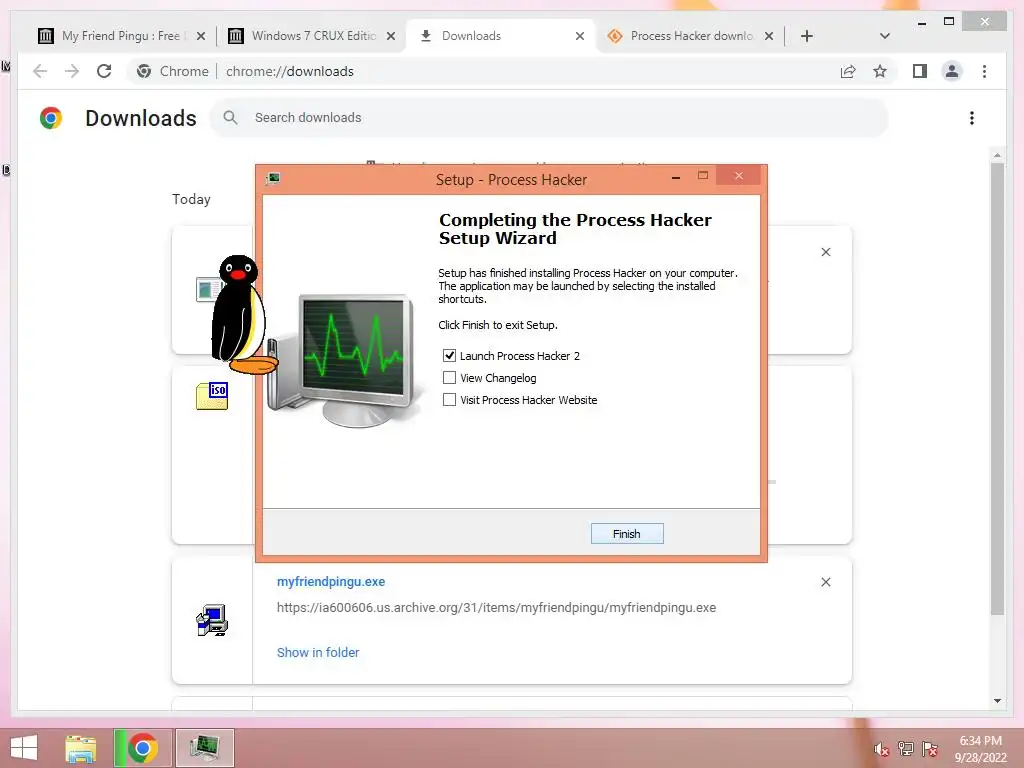Close the Process Hacker download tab

(x=769, y=36)
